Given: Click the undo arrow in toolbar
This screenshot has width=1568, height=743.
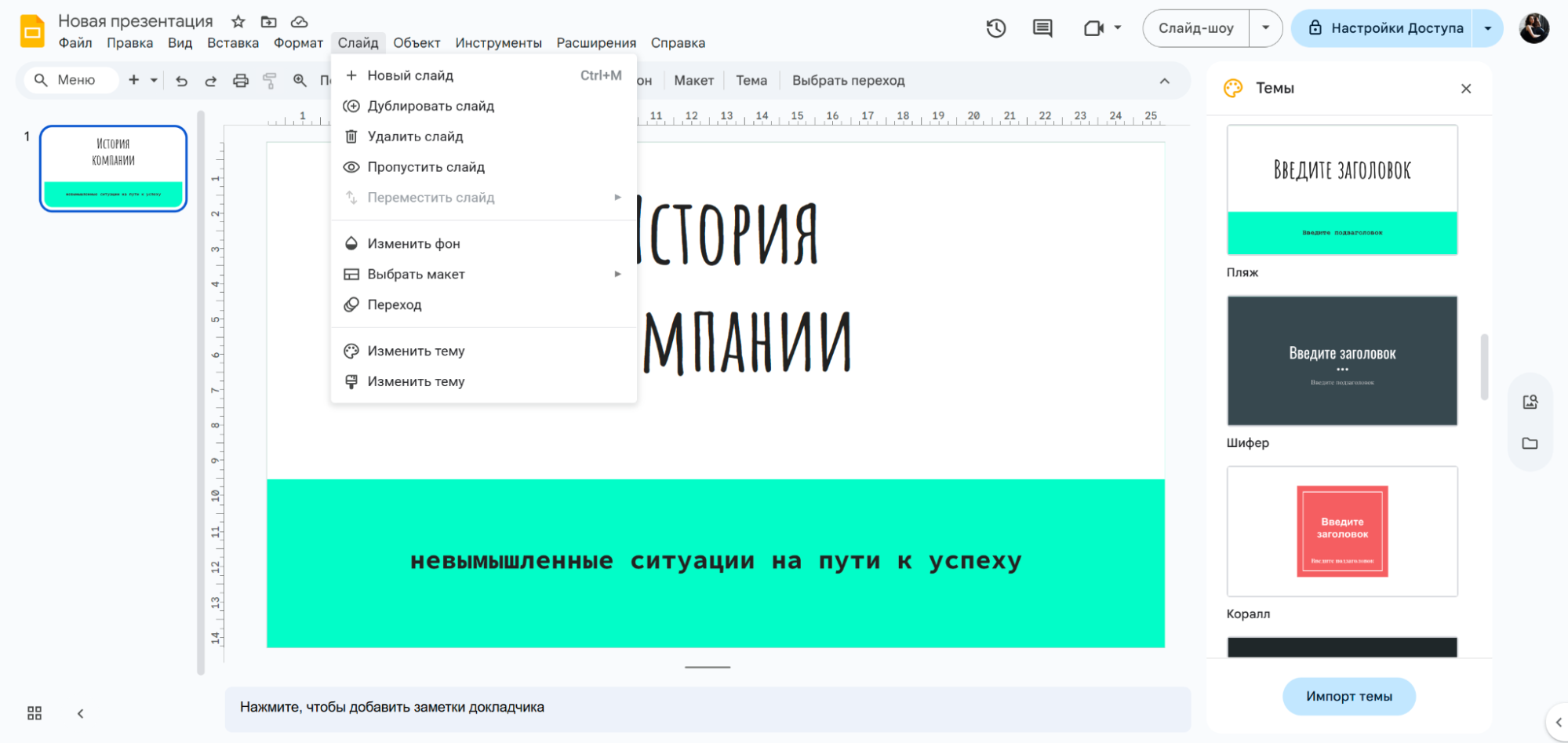Looking at the screenshot, I should coord(181,80).
